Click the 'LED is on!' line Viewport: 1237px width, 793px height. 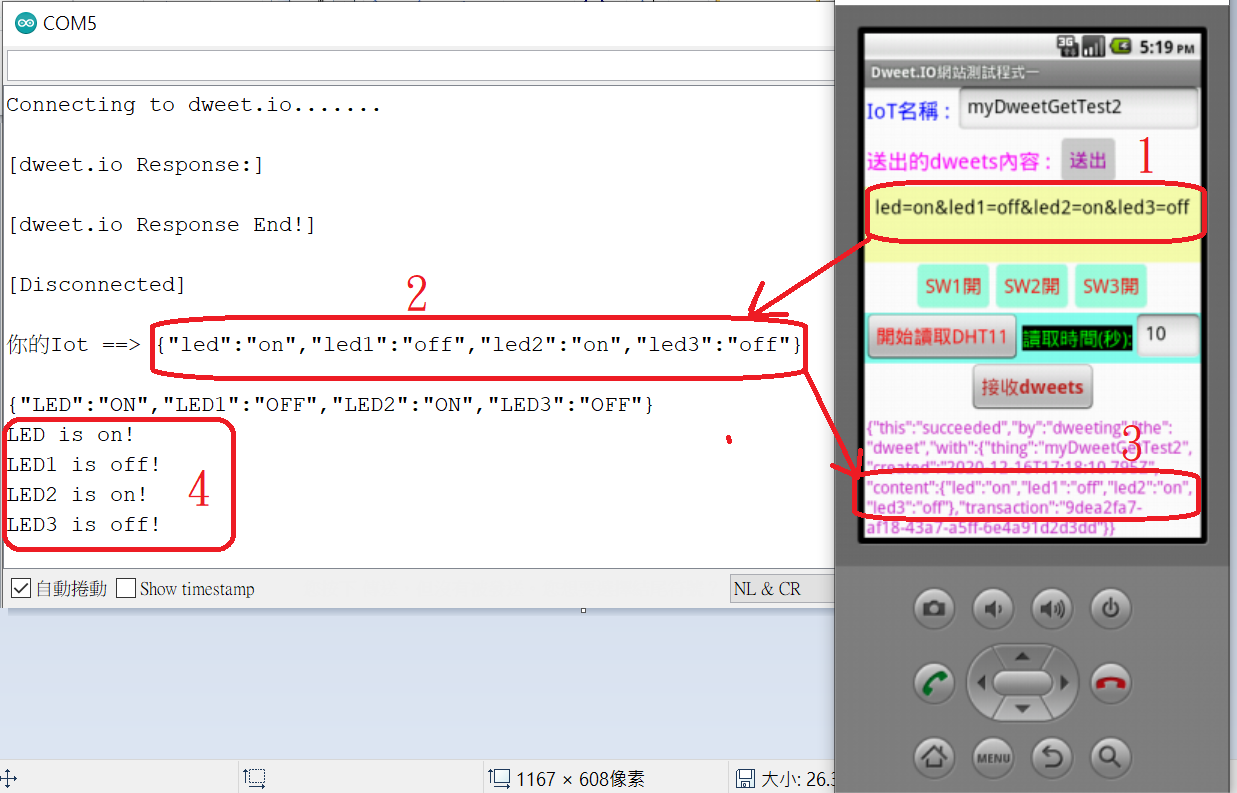(70, 435)
